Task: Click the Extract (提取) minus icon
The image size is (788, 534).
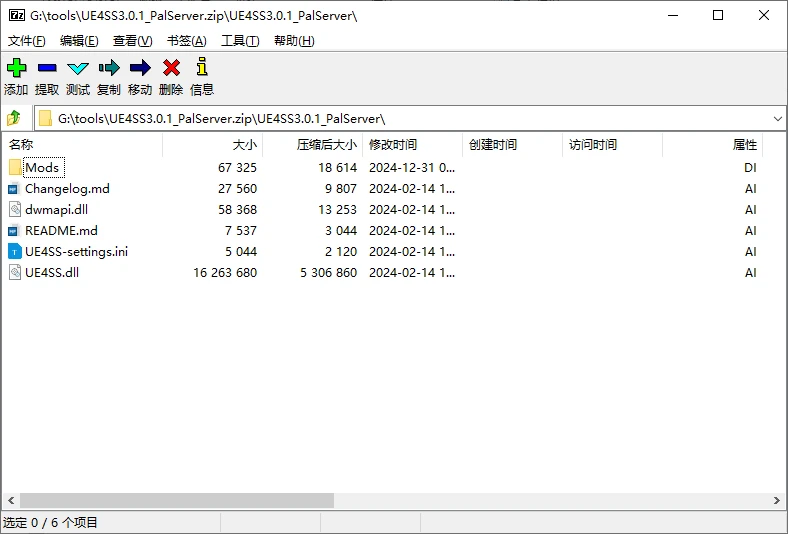Action: [x=47, y=68]
